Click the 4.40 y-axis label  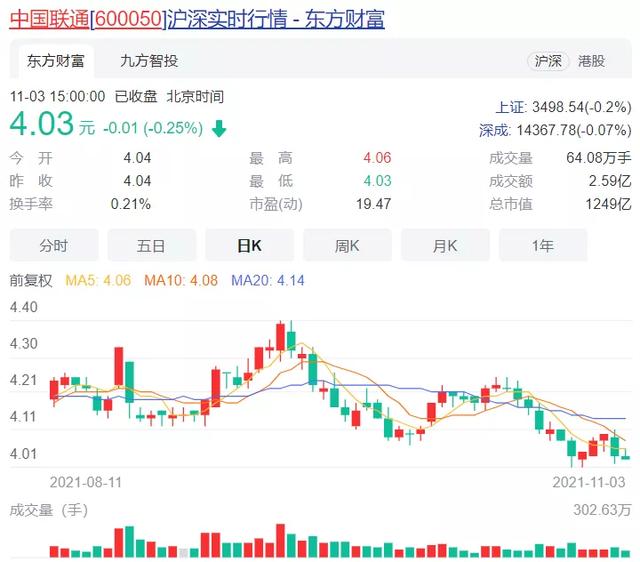[24, 307]
